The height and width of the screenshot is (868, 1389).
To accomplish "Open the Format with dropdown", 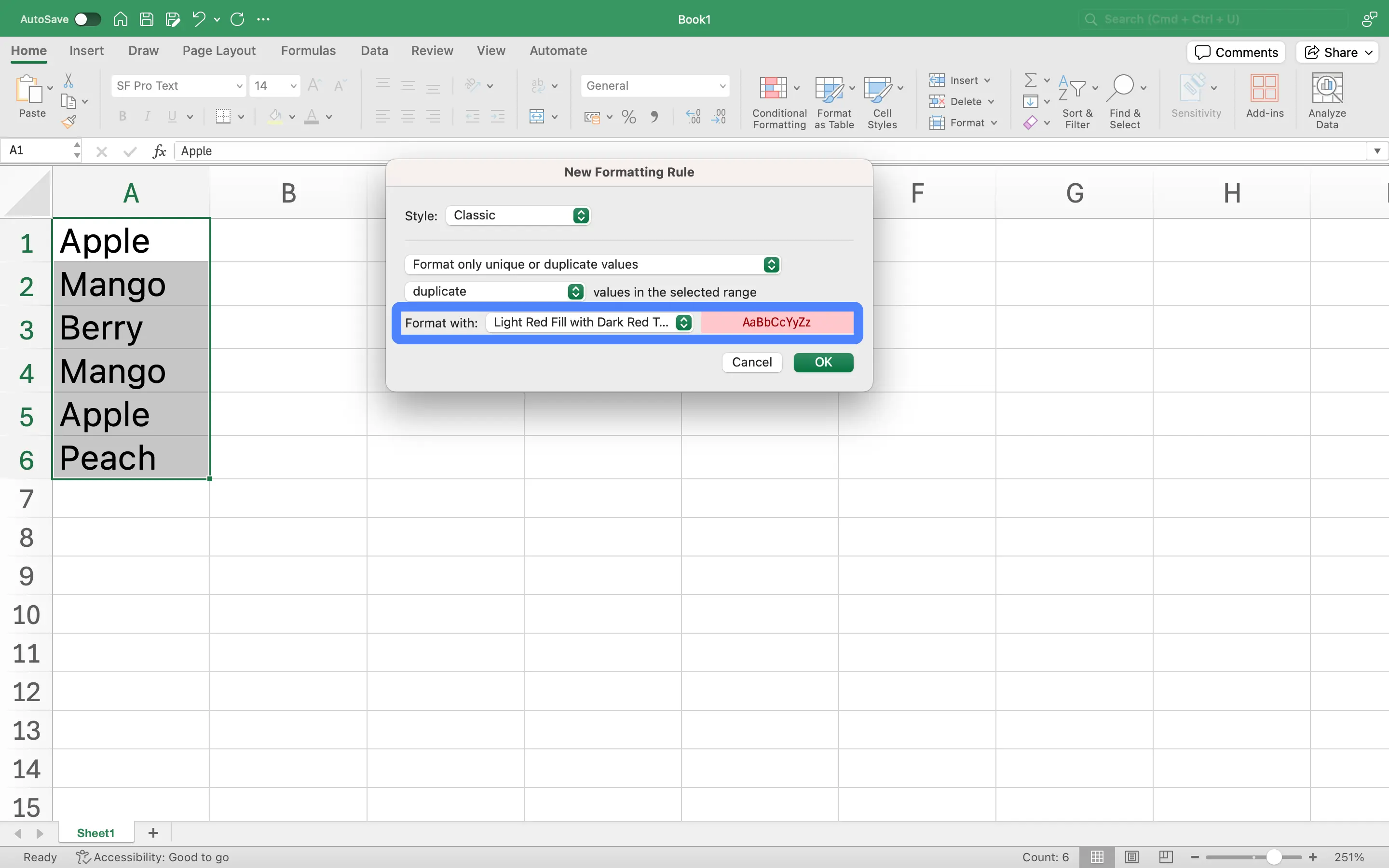I will pyautogui.click(x=589, y=322).
